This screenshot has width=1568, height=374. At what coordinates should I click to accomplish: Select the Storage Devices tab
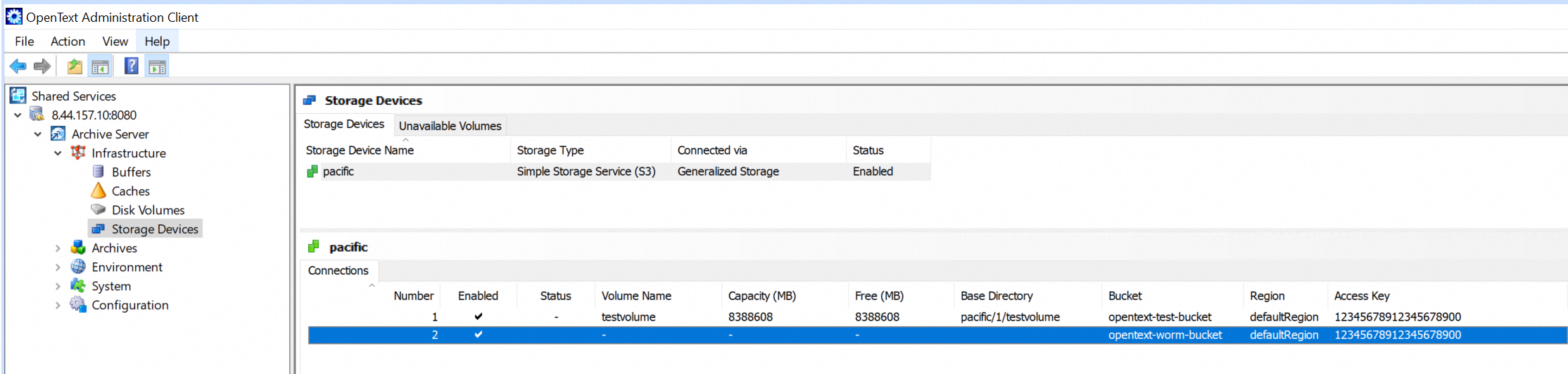click(x=344, y=124)
